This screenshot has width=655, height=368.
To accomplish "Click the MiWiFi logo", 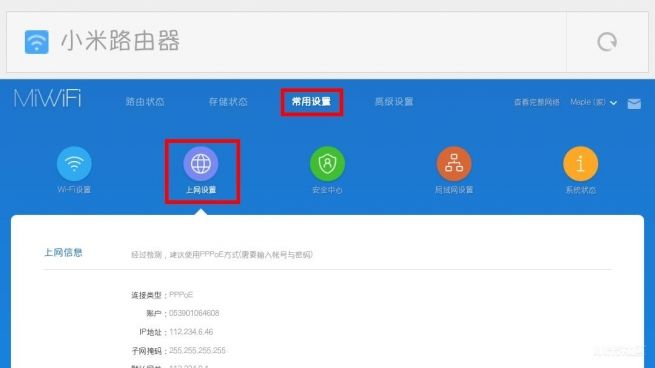I will tap(48, 99).
